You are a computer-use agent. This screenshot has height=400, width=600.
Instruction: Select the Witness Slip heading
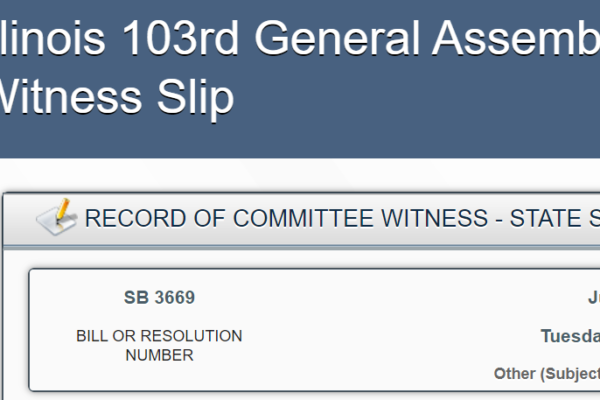click(x=117, y=97)
